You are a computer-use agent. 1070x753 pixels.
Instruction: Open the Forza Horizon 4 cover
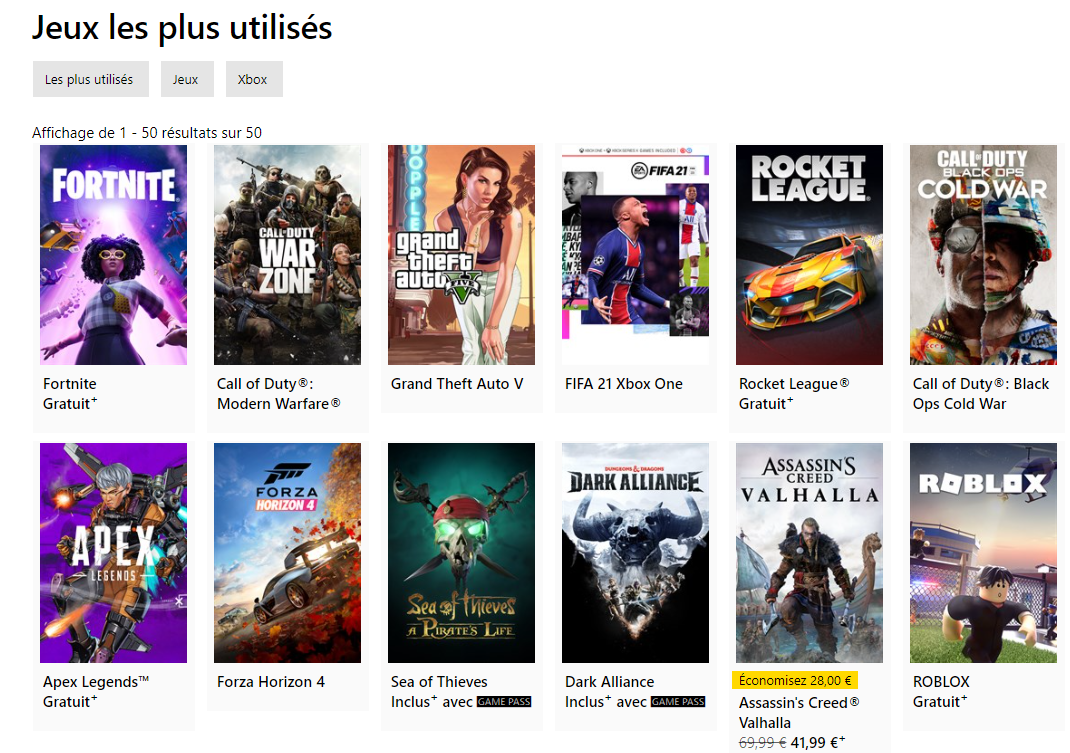(x=287, y=553)
